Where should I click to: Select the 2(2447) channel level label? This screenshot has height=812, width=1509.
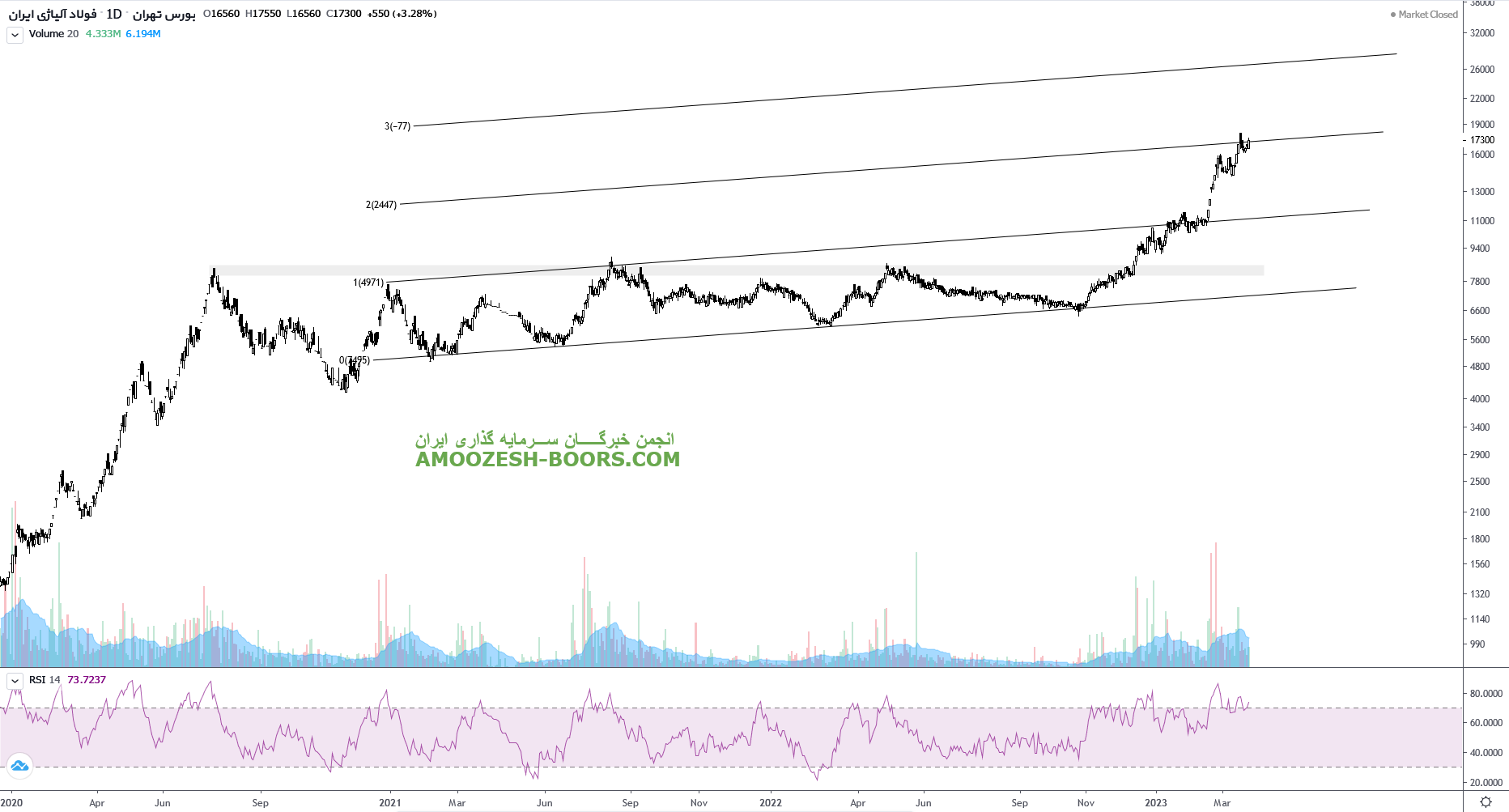point(381,205)
